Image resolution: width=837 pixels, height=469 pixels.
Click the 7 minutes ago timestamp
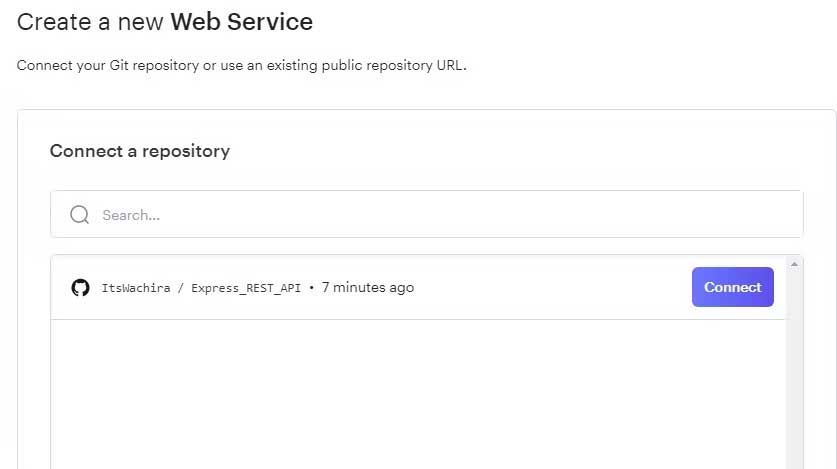(368, 288)
